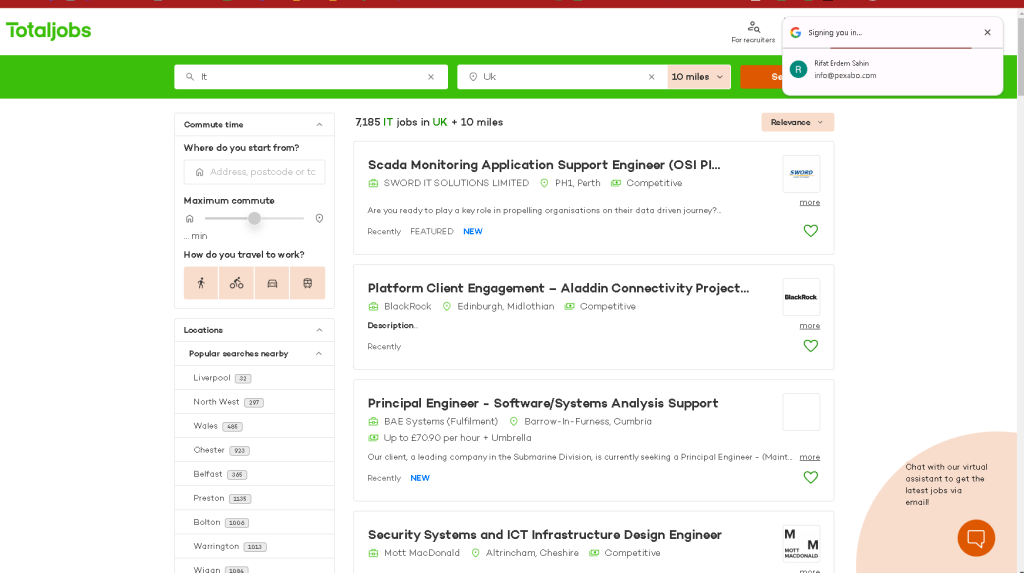Click SWORD IT SOLUTIONS LIMITED company name

point(456,183)
